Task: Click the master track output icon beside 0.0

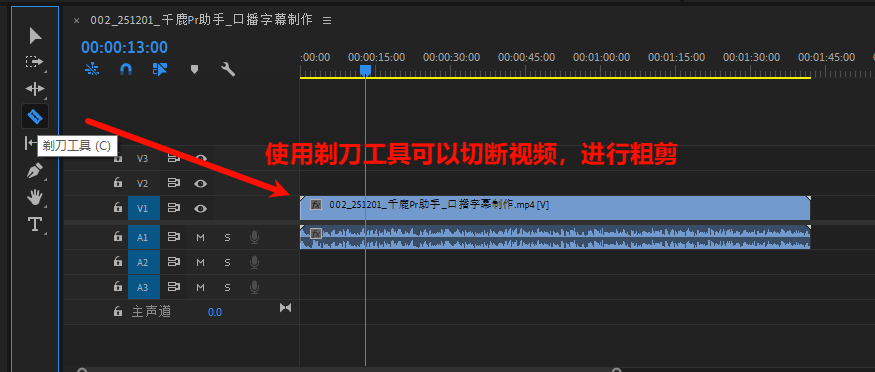Action: [x=285, y=307]
